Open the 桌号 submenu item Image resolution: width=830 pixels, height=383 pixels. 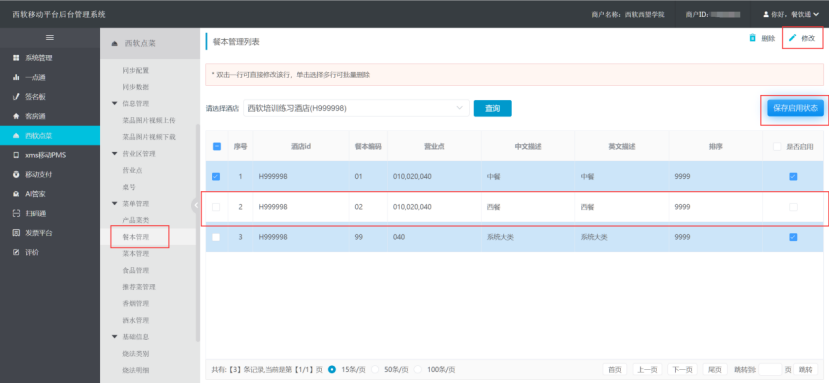click(x=129, y=187)
